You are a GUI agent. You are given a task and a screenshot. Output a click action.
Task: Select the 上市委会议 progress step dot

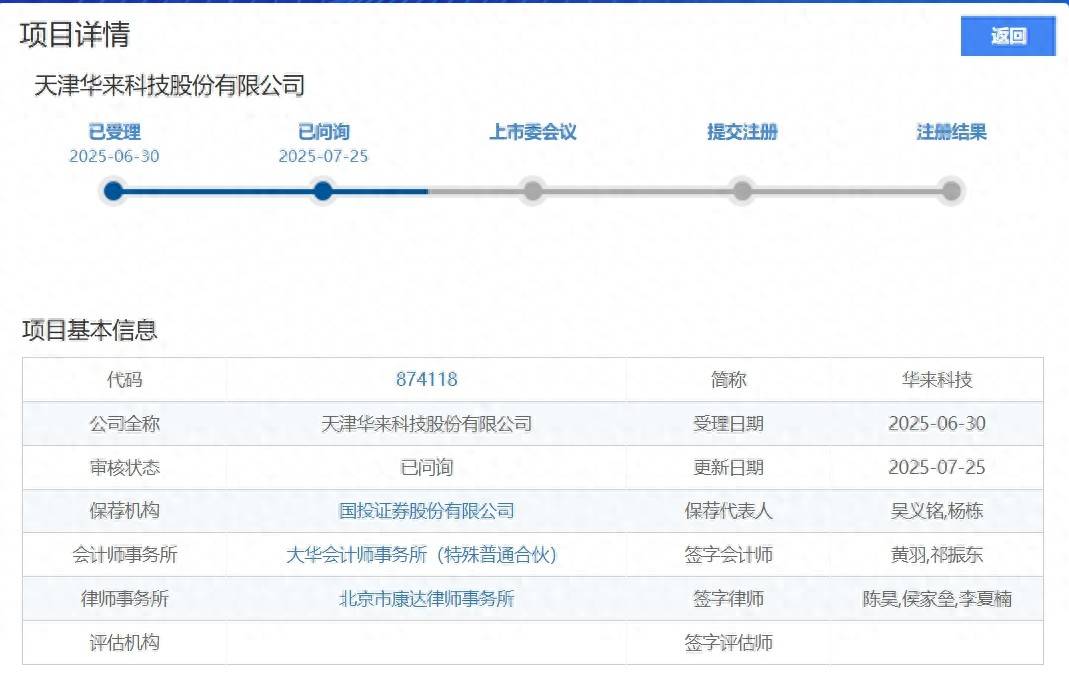tap(533, 191)
